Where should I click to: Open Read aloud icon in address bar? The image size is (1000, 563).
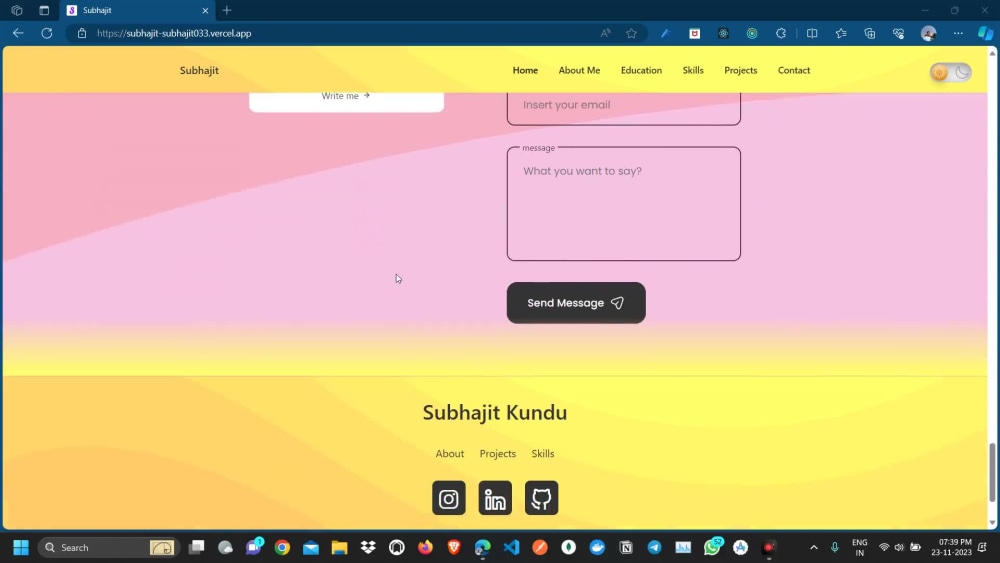tap(605, 33)
